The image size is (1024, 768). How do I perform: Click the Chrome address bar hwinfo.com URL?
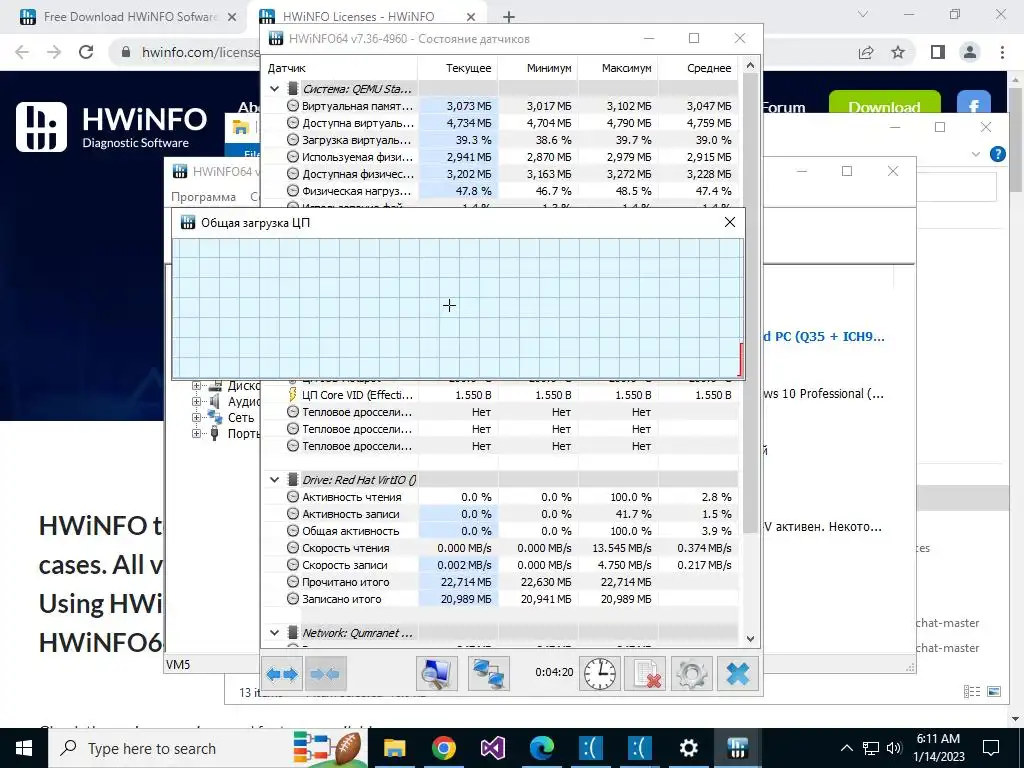coord(200,52)
